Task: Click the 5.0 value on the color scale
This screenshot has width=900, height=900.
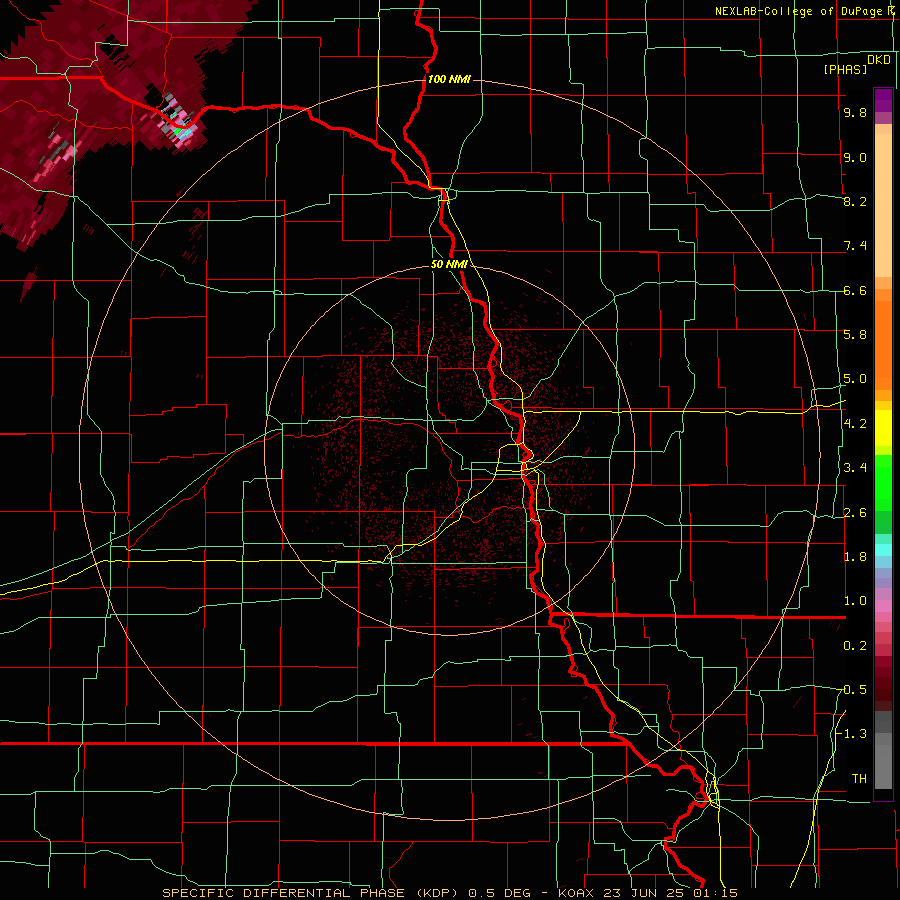Action: pyautogui.click(x=855, y=379)
